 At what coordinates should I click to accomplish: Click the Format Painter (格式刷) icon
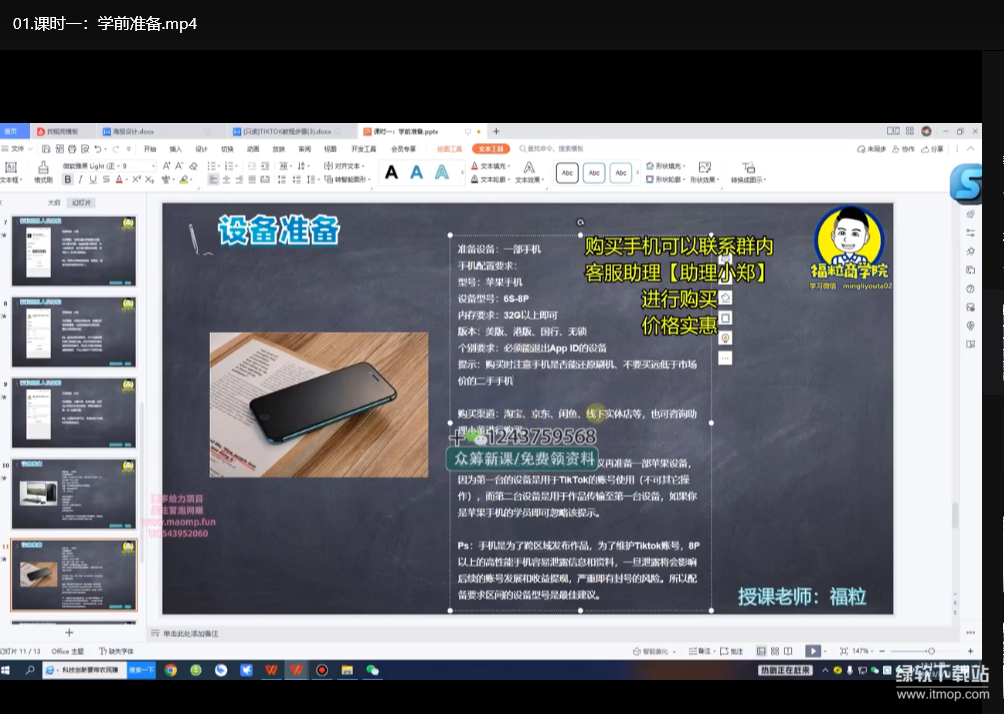point(43,172)
